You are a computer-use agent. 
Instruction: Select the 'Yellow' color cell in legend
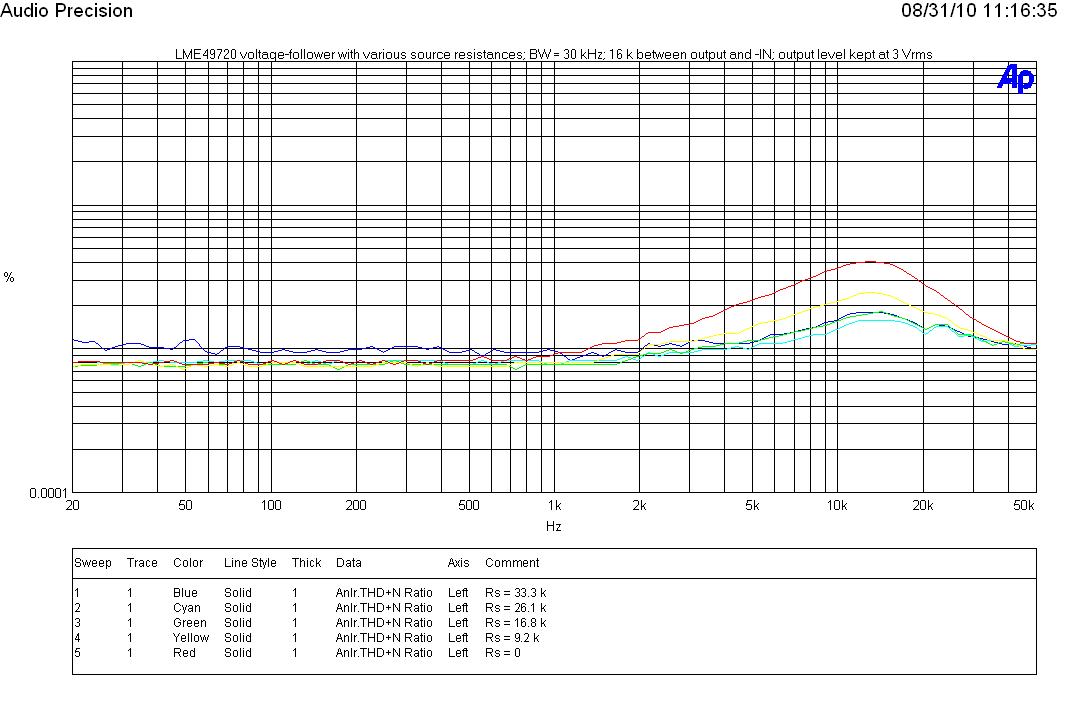191,638
